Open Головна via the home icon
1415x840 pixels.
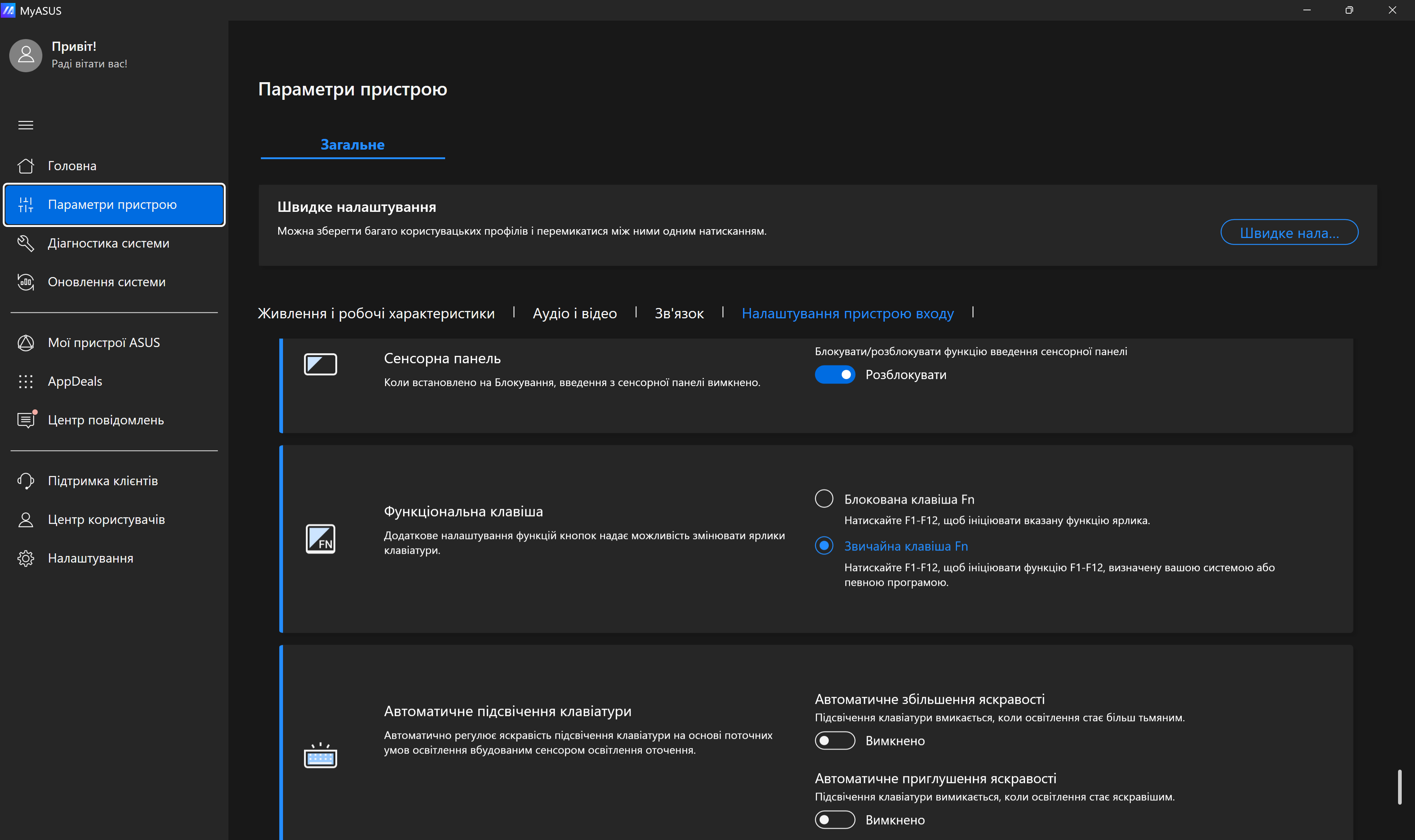(x=25, y=166)
